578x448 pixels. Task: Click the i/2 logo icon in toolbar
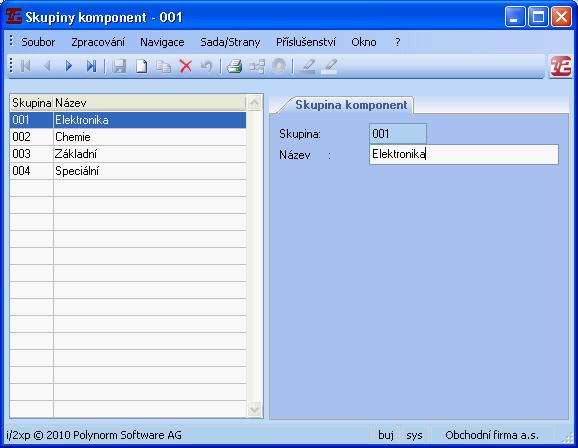click(561, 66)
